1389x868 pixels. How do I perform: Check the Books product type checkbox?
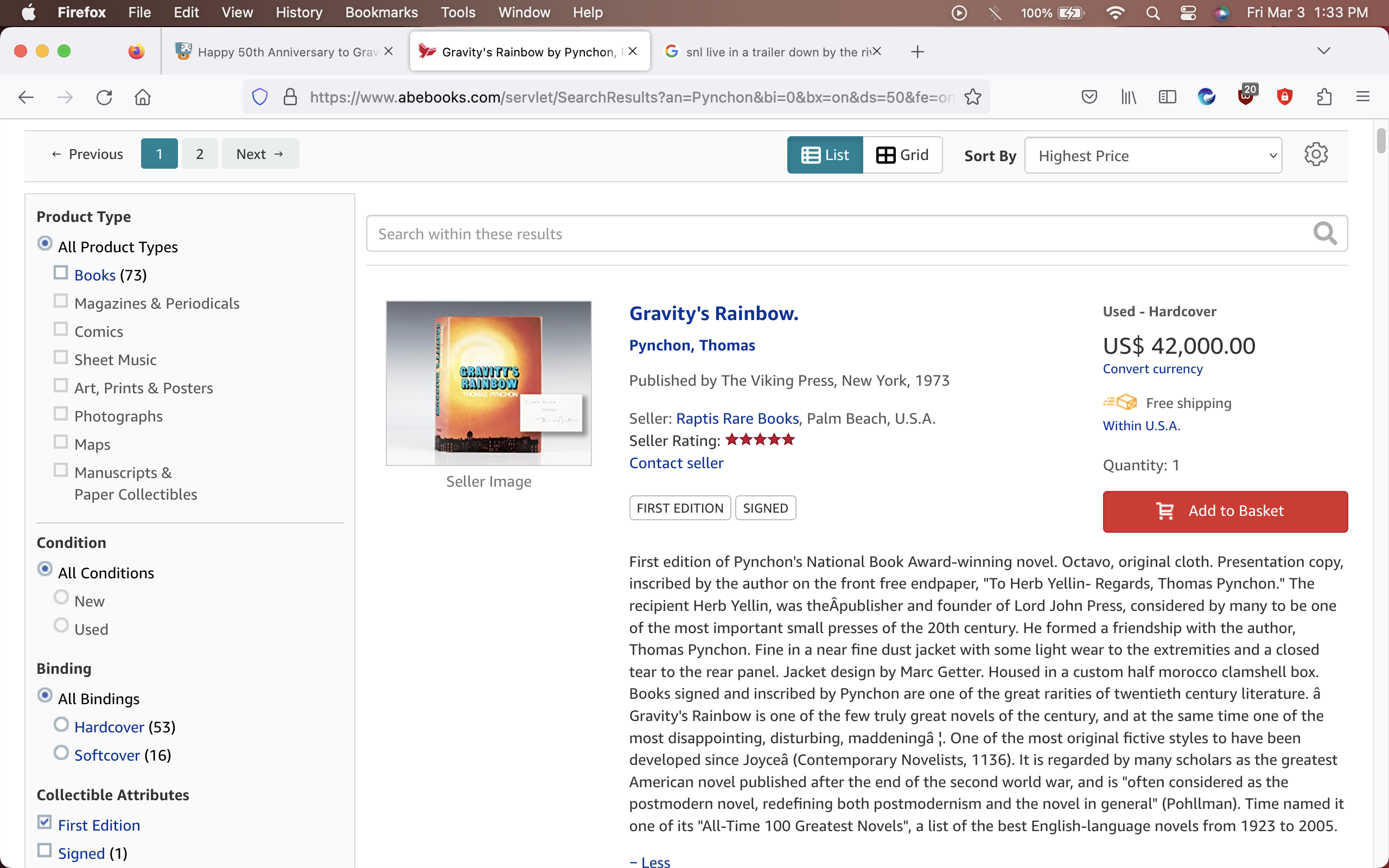tap(61, 273)
